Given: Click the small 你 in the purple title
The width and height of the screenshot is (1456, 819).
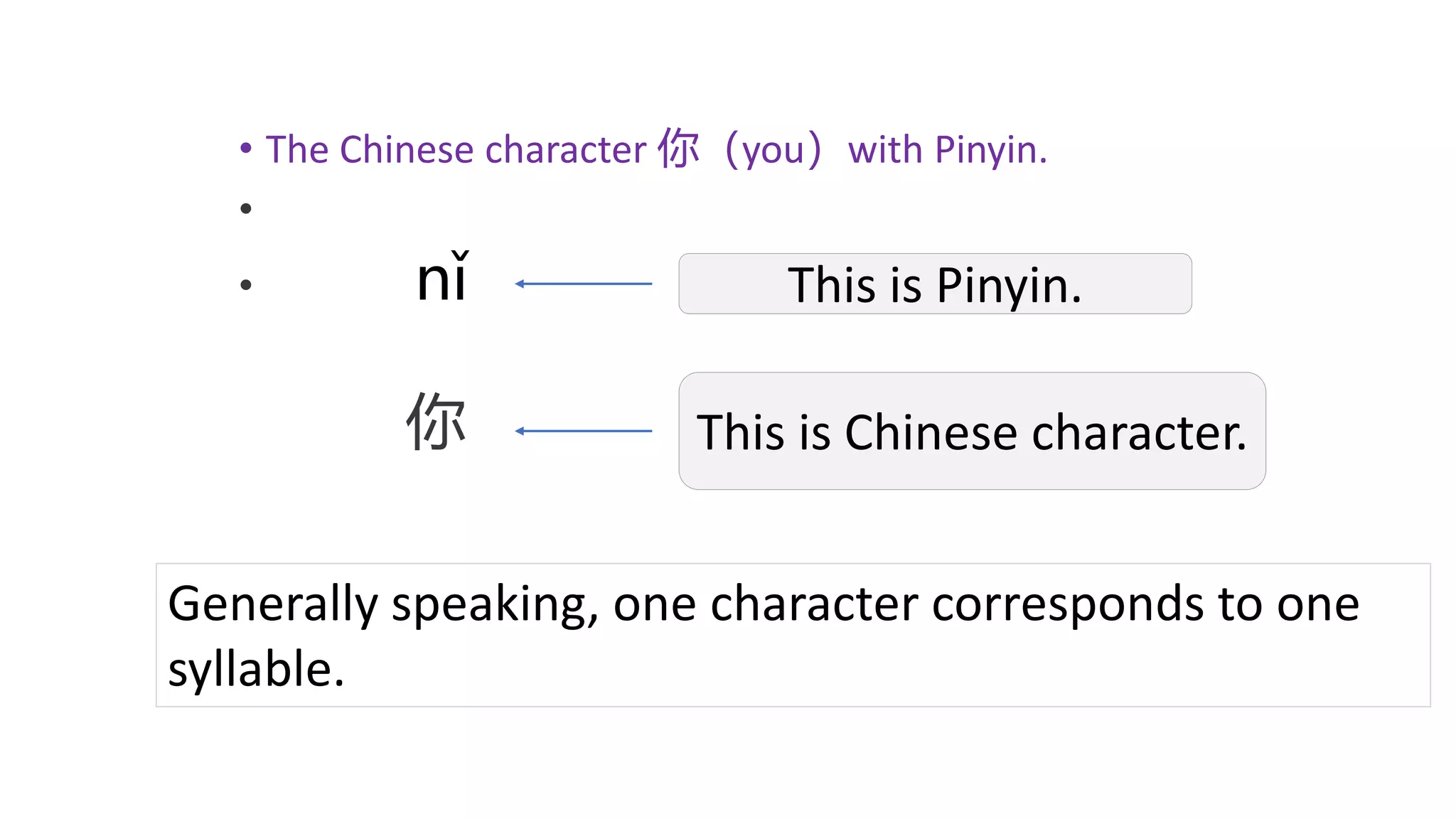Looking at the screenshot, I should pos(678,149).
